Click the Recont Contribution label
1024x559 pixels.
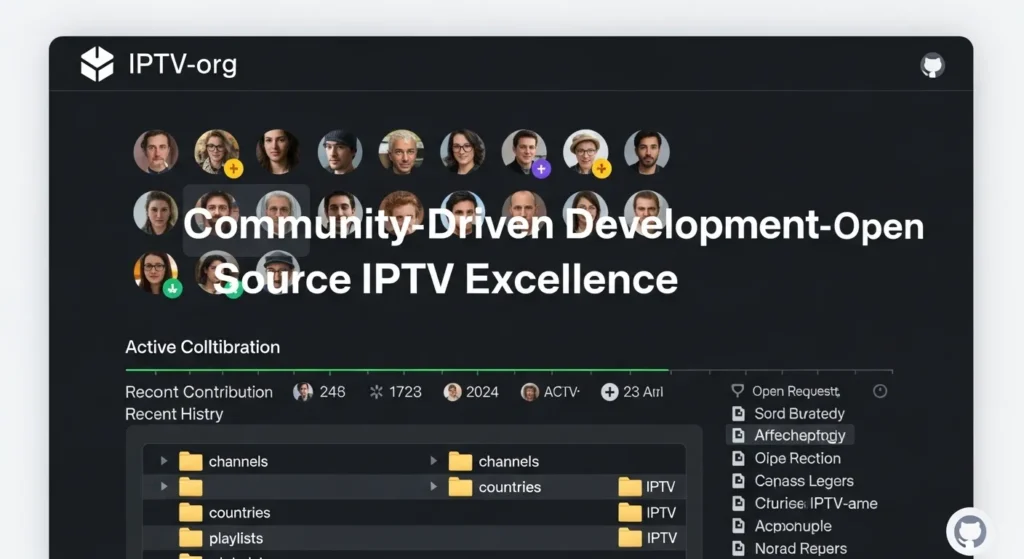[199, 392]
